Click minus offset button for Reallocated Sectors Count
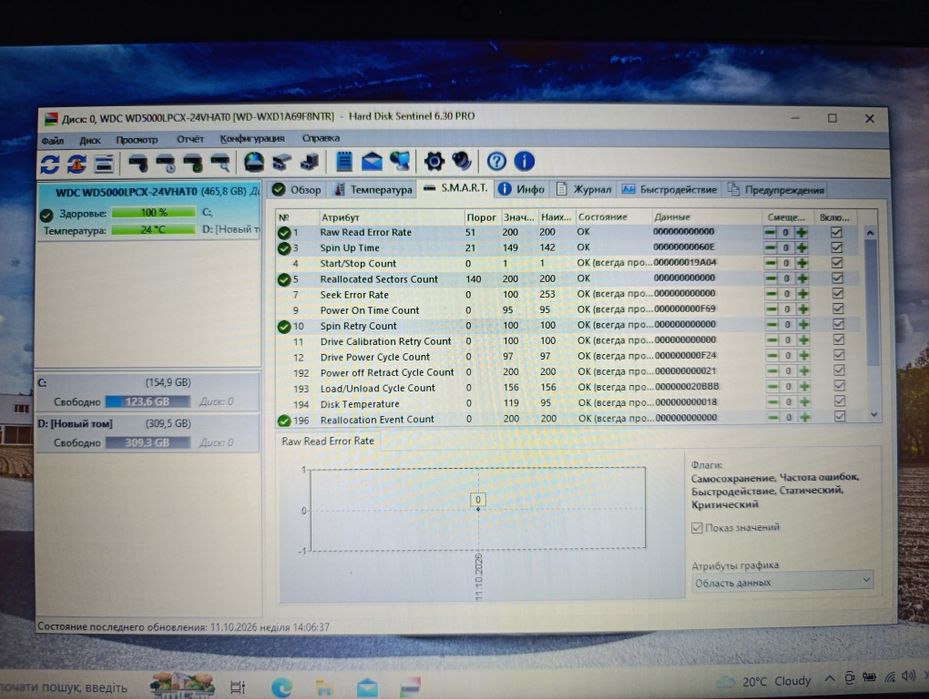This screenshot has height=699, width=929. tap(771, 278)
